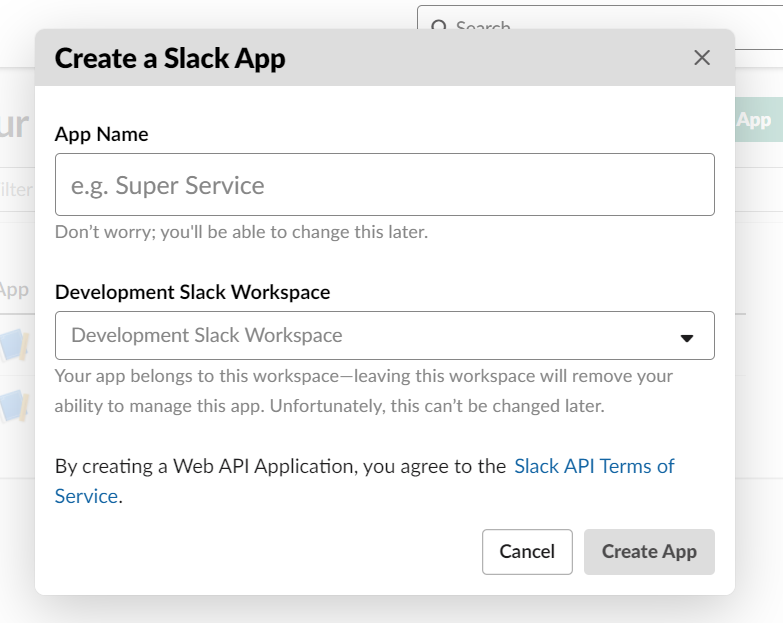Click the Development Slack Workspace label
Screen dimensions: 783x623
click(192, 292)
